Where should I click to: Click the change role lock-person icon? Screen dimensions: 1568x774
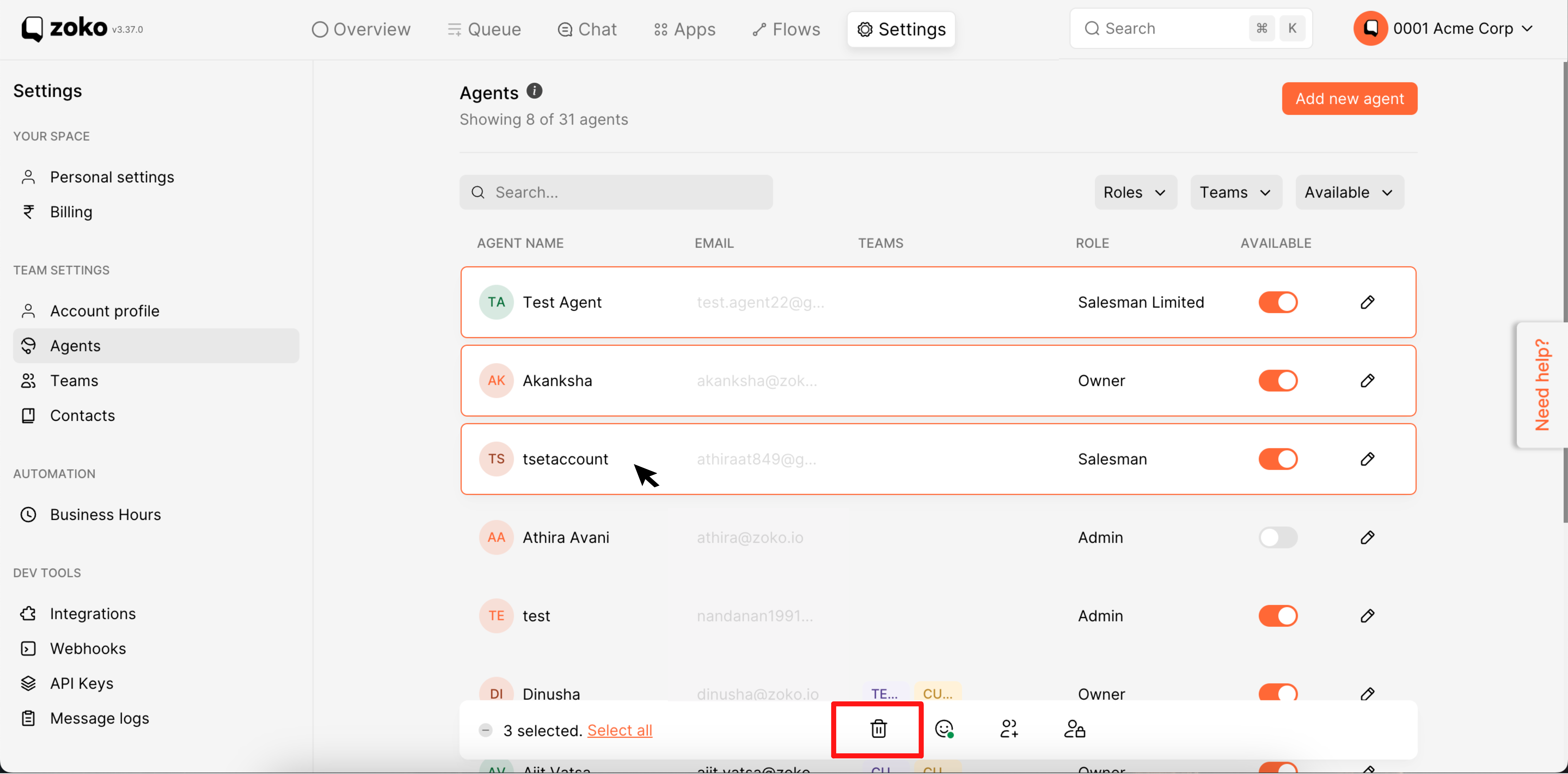[x=1074, y=729]
